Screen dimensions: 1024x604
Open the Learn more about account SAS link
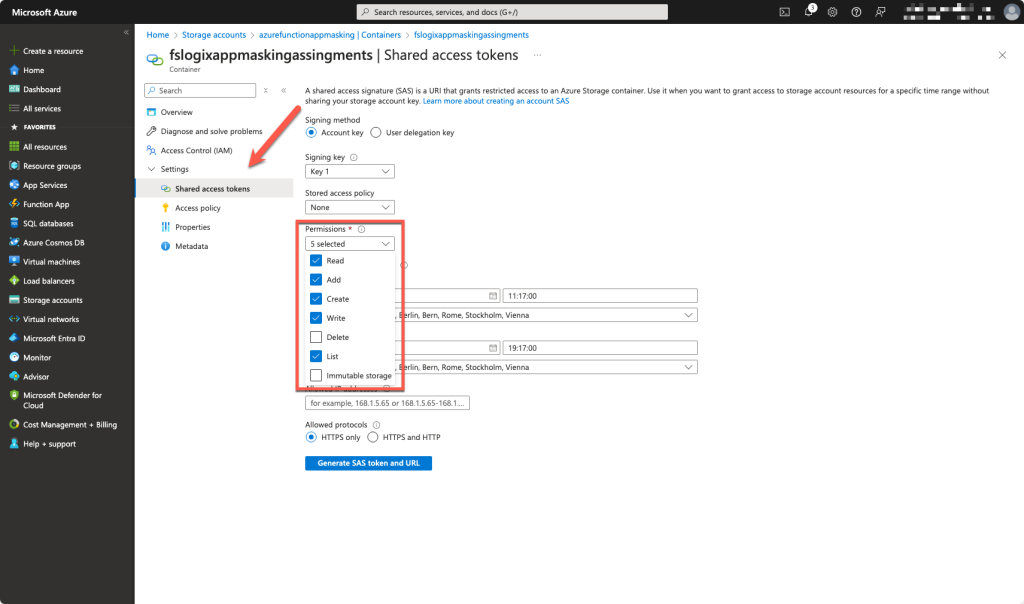click(x=496, y=101)
